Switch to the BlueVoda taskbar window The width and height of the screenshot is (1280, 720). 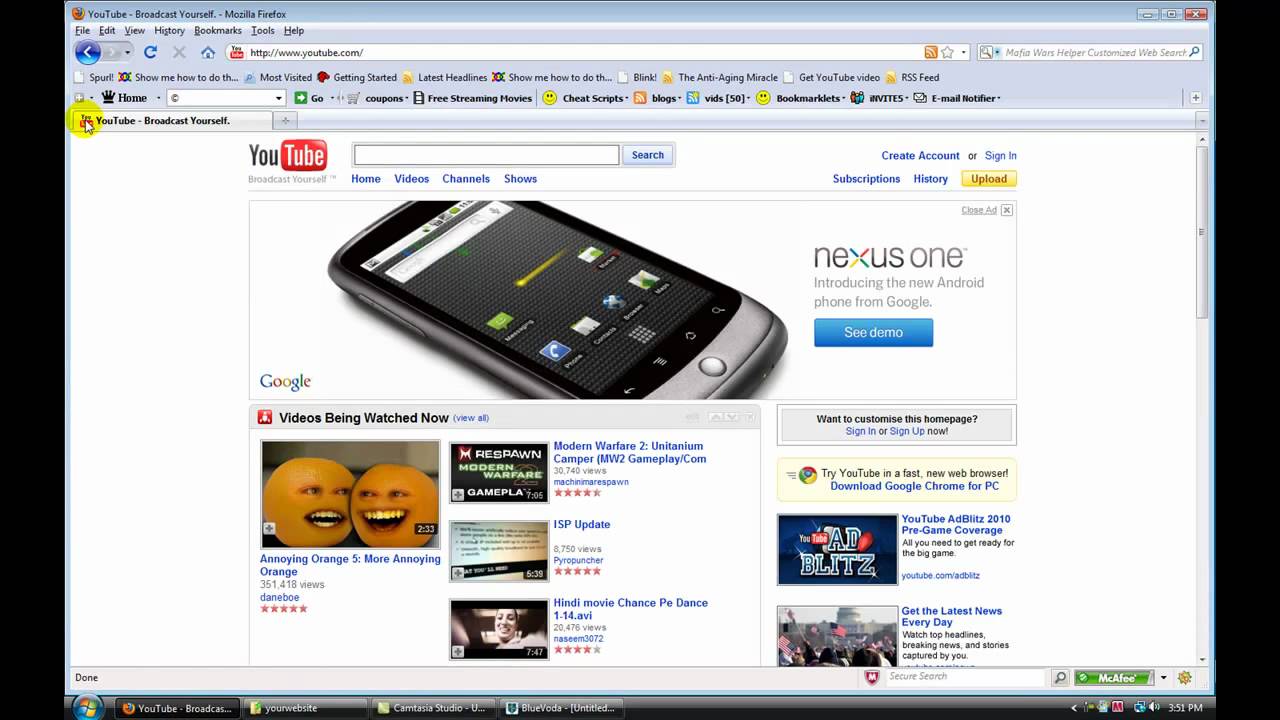coord(560,708)
